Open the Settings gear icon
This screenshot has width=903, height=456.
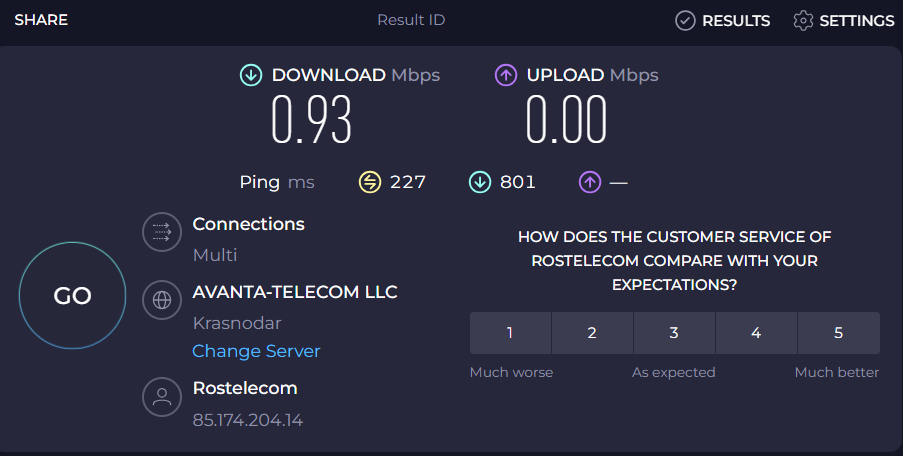[803, 21]
